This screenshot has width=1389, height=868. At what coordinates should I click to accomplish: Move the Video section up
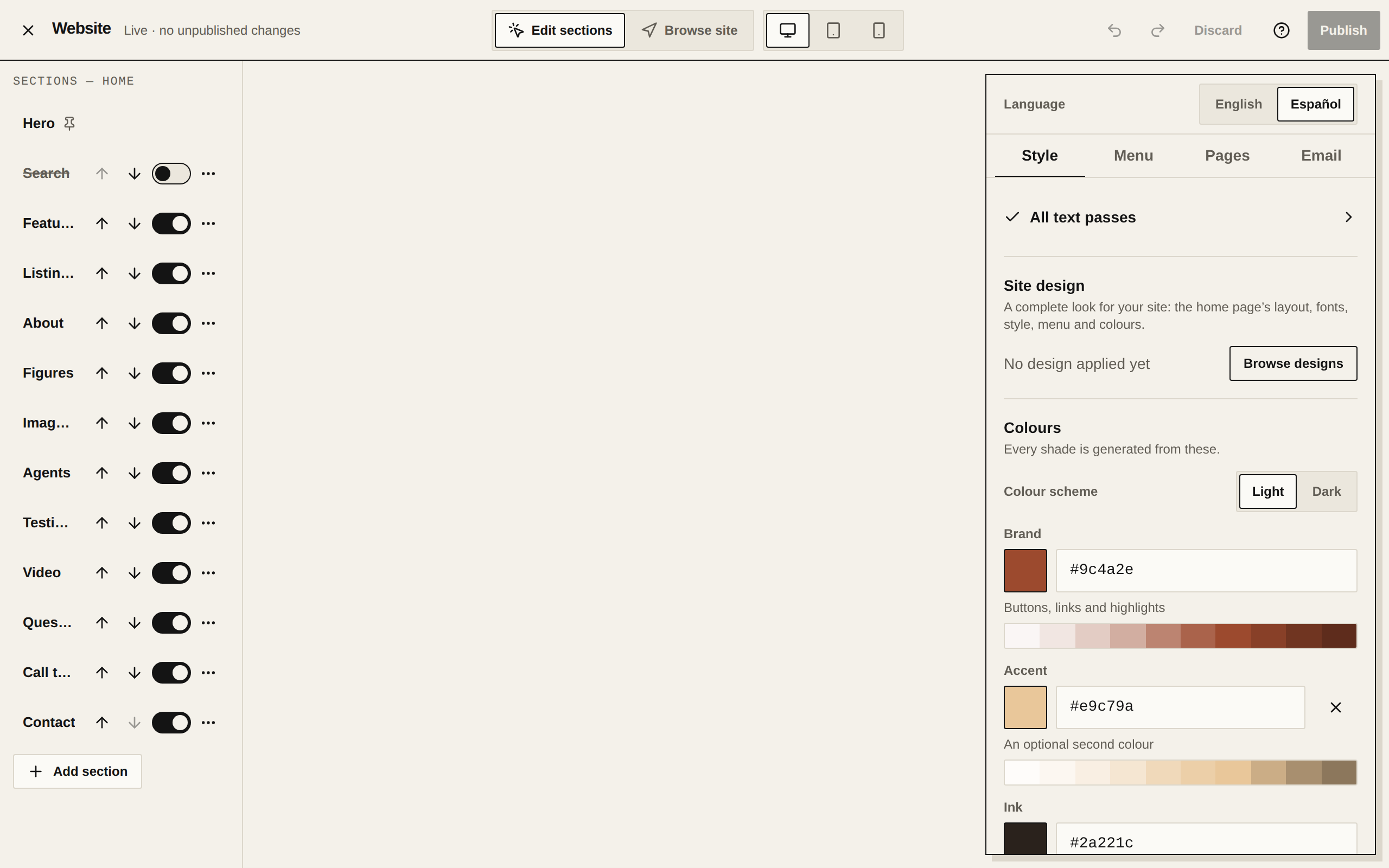click(x=102, y=573)
